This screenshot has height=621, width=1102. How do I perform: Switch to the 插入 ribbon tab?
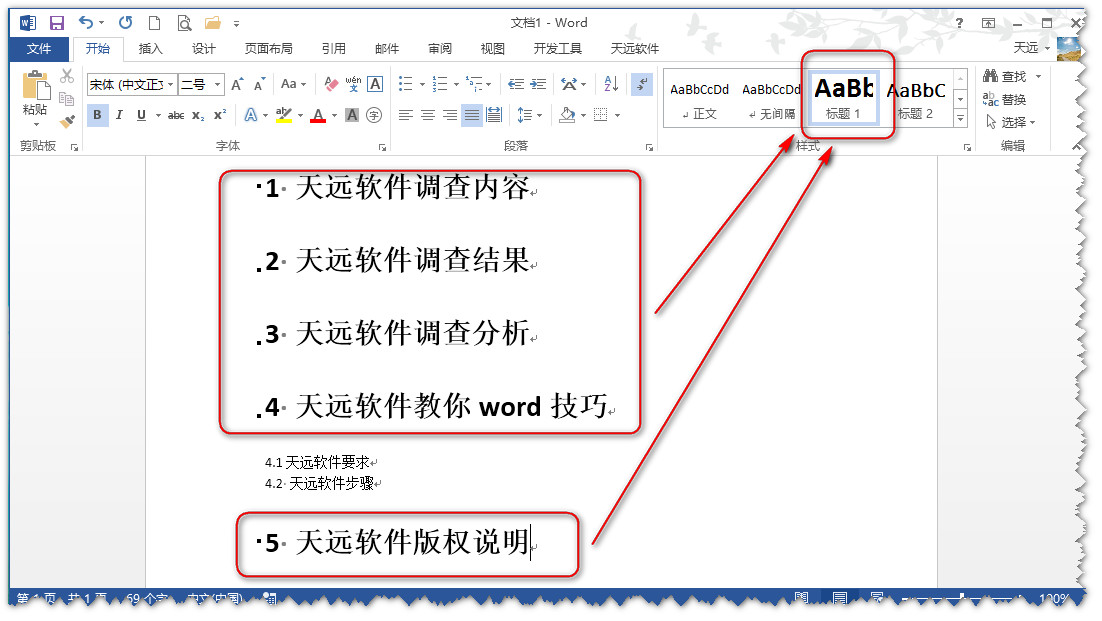(150, 48)
